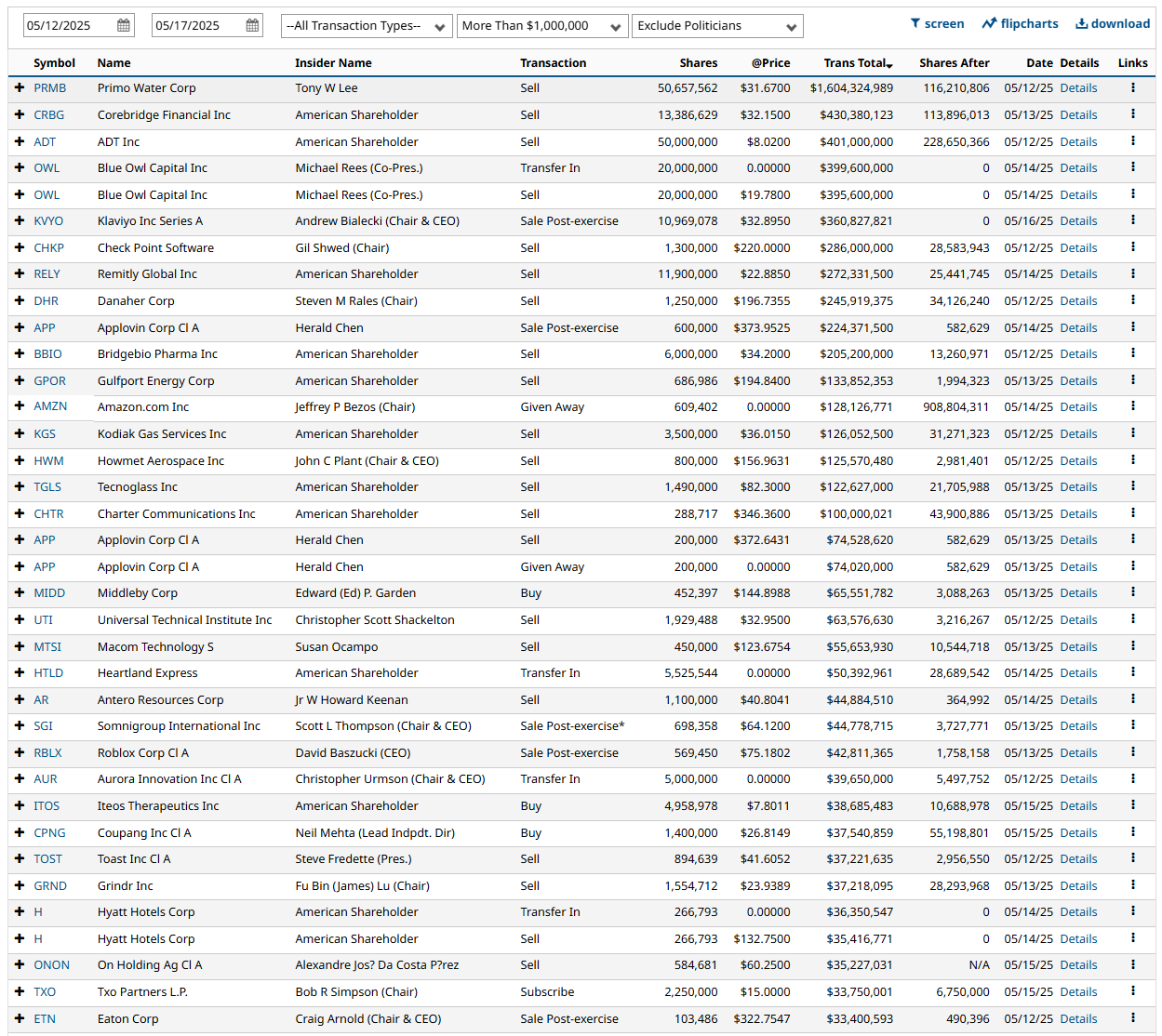Expand the UTI Universal Technical row

click(x=20, y=619)
